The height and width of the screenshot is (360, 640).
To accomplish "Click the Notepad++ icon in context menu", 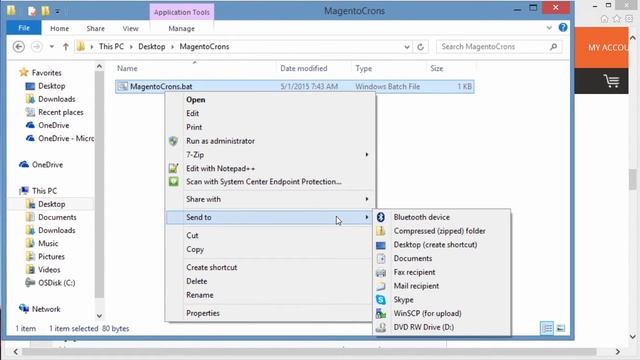I will 173,168.
